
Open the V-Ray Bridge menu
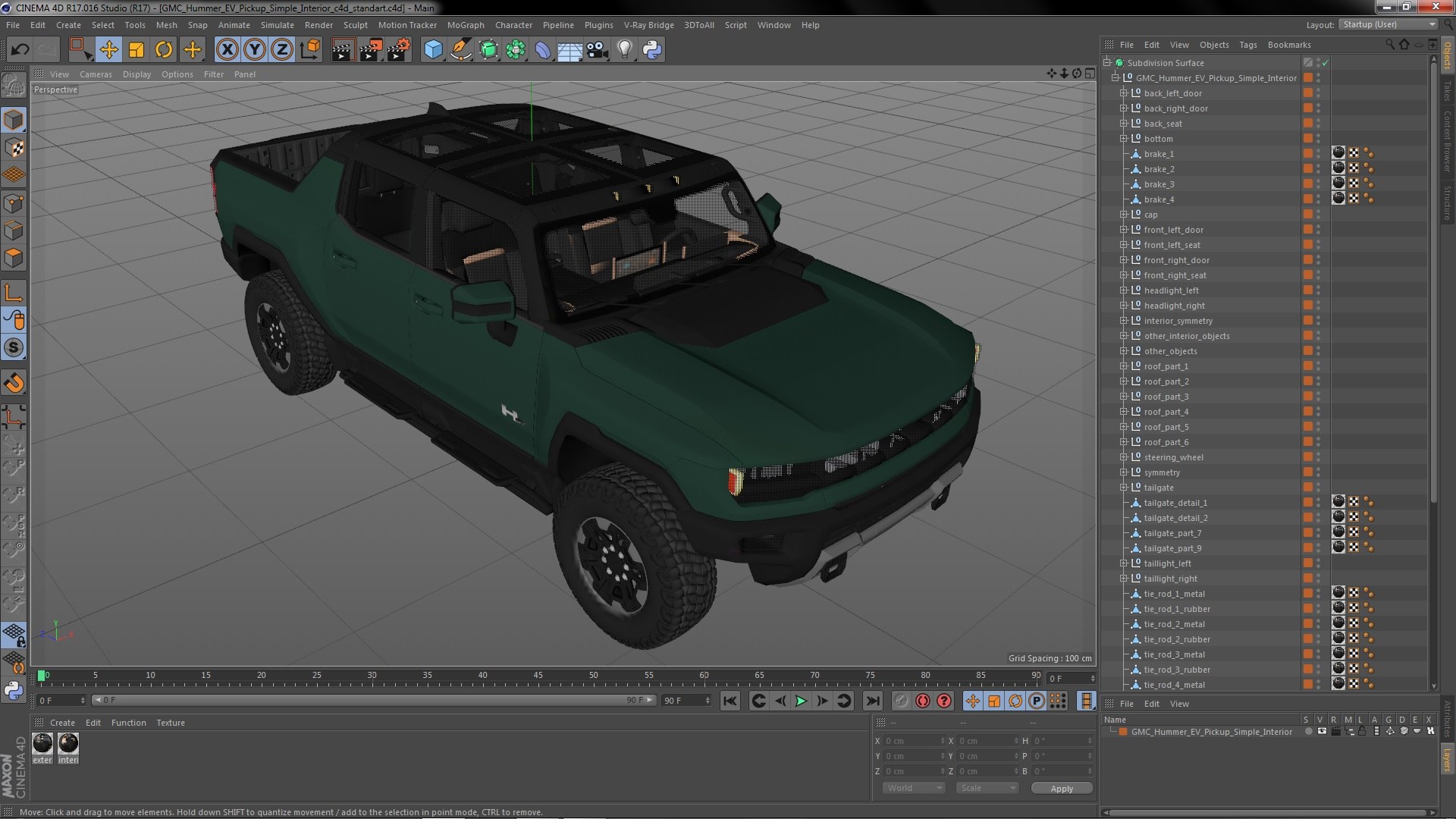pyautogui.click(x=648, y=25)
